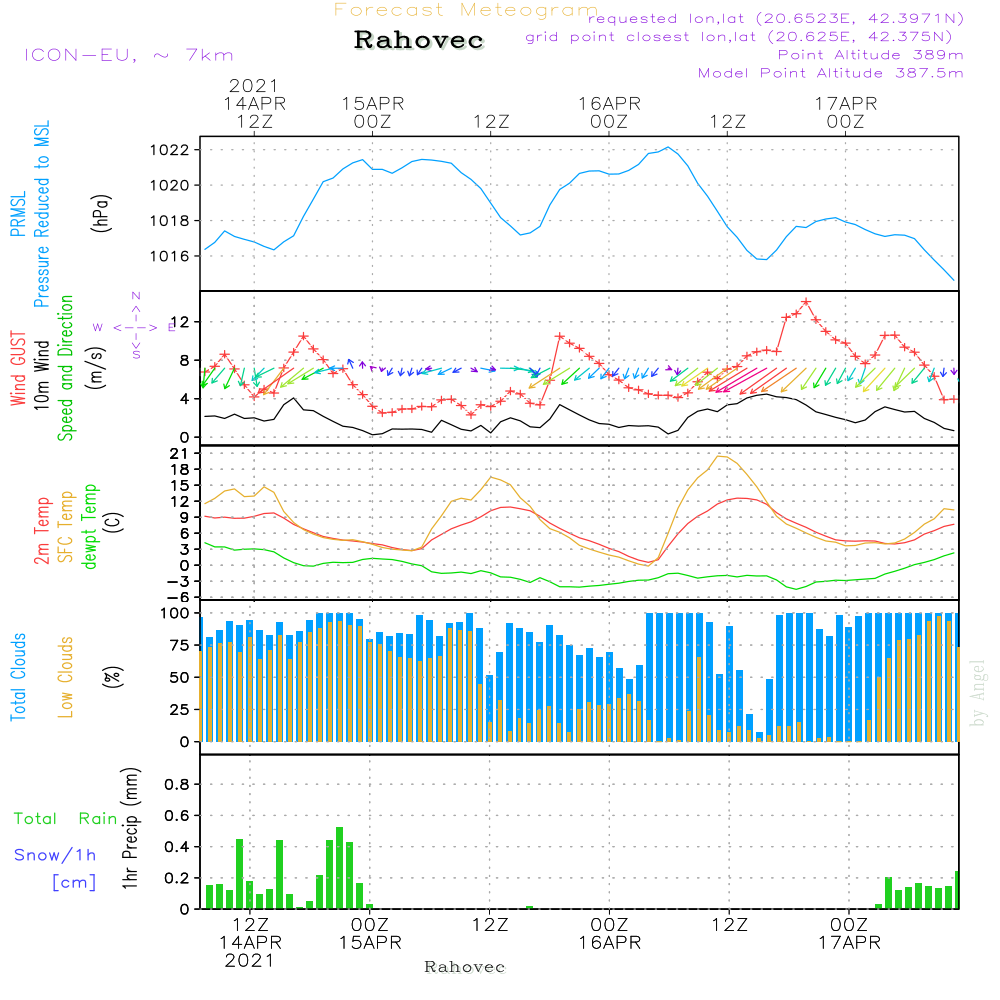The height and width of the screenshot is (1000, 1000).
Task: Click the 18 value on temperature axis
Action: pyautogui.click(x=179, y=470)
